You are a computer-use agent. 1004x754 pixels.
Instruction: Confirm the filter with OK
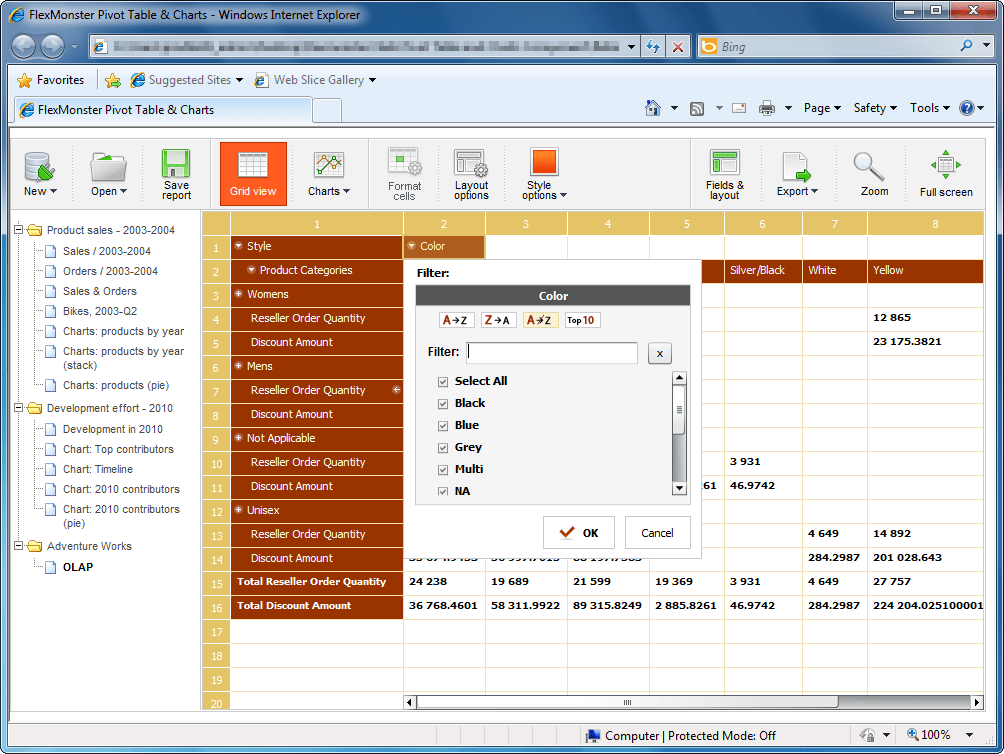[579, 533]
